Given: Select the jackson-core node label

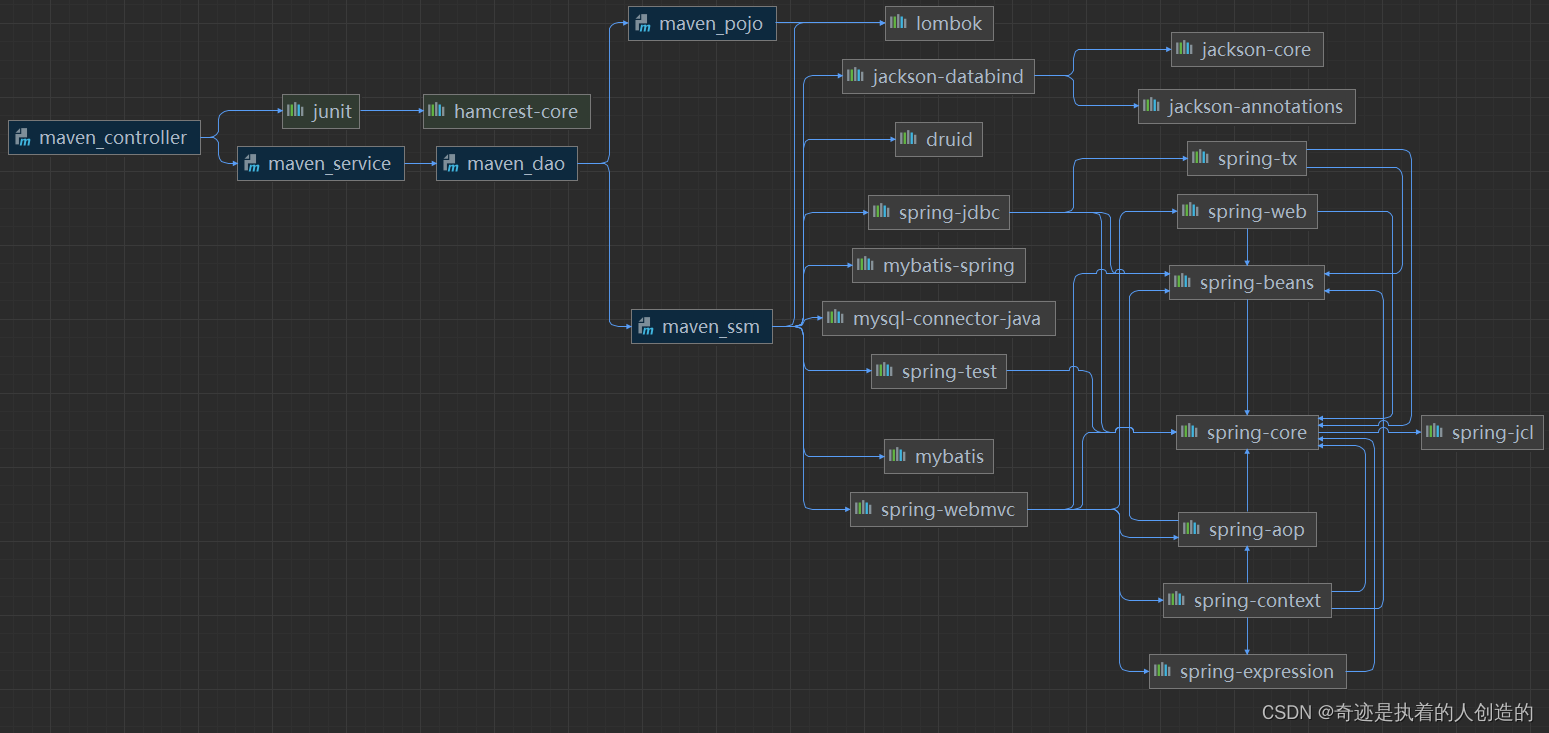Looking at the screenshot, I should (x=1256, y=49).
